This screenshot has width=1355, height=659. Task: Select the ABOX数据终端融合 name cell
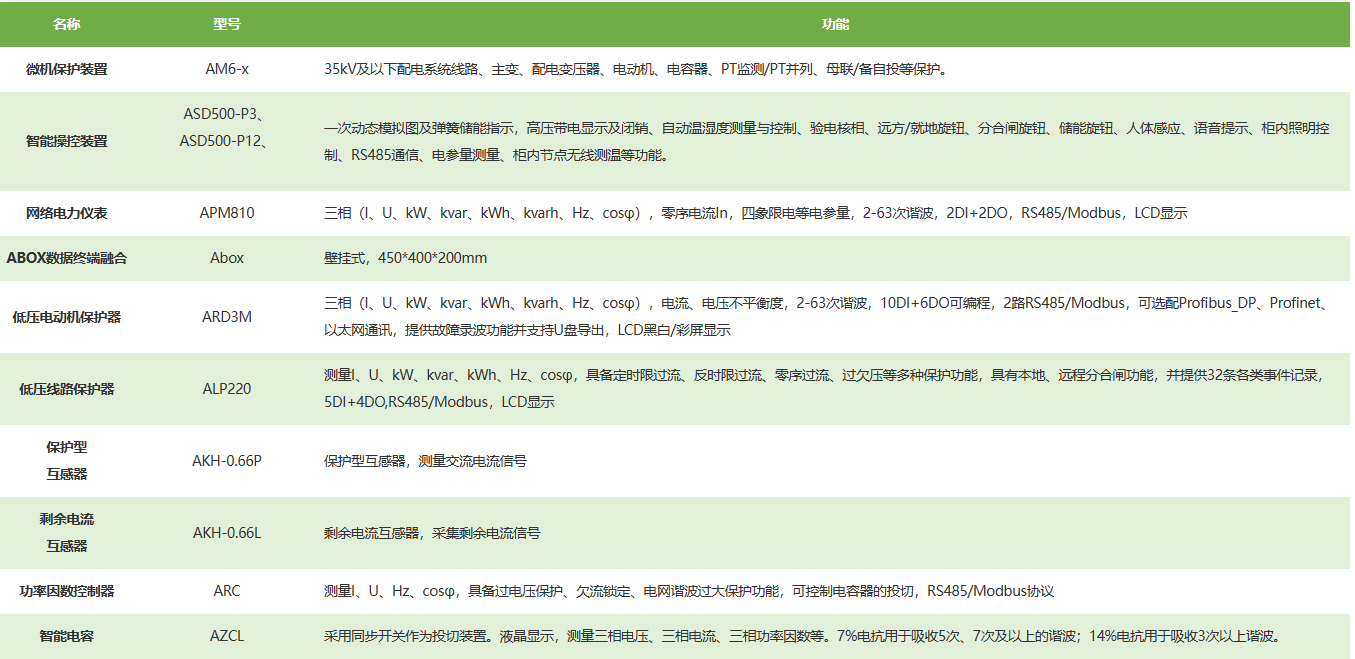67,258
